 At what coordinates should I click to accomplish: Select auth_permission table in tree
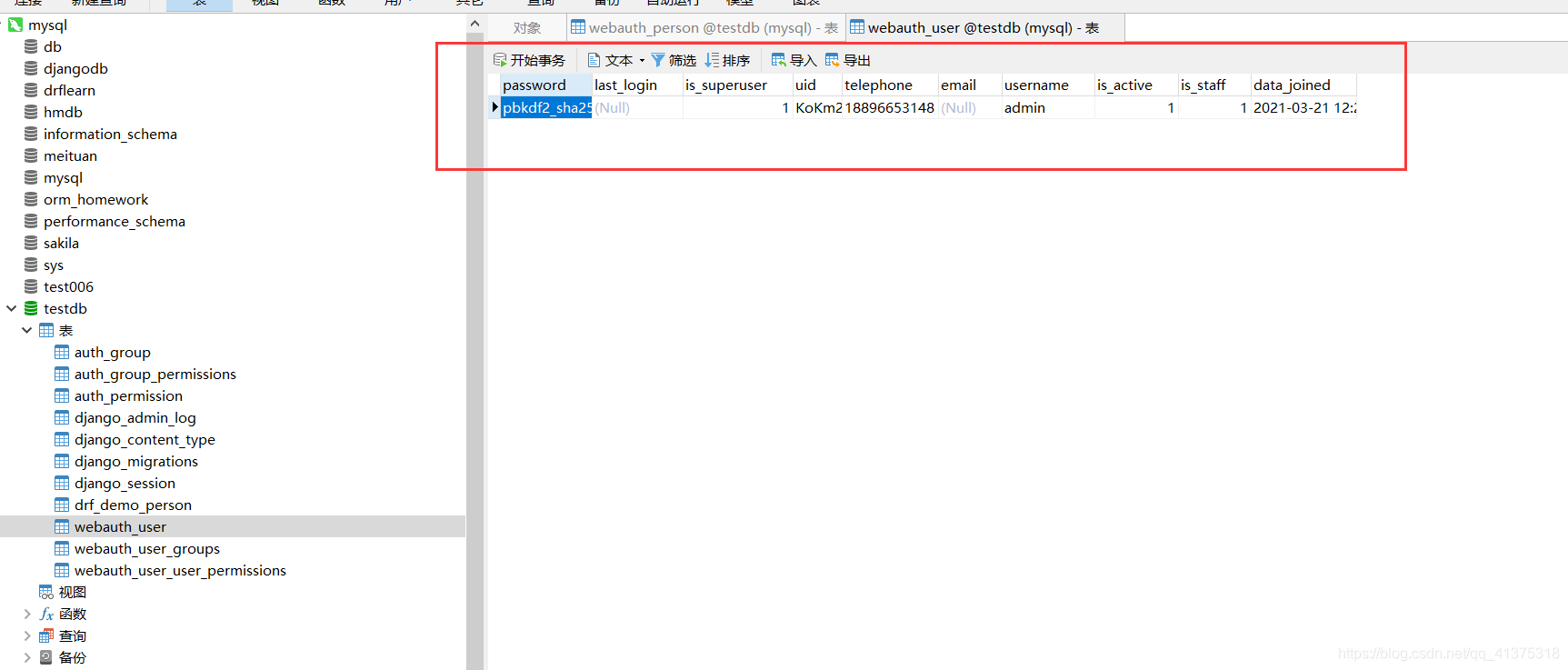(x=128, y=395)
